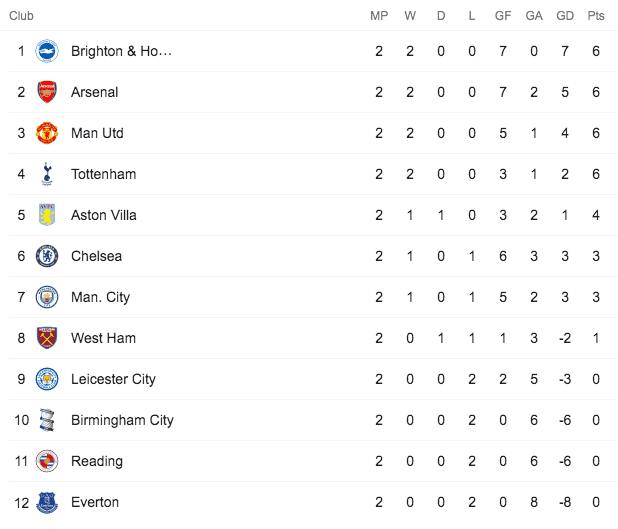Screen dimensions: 618x529
Task: Select the Man Utd crest icon
Action: 47,133
